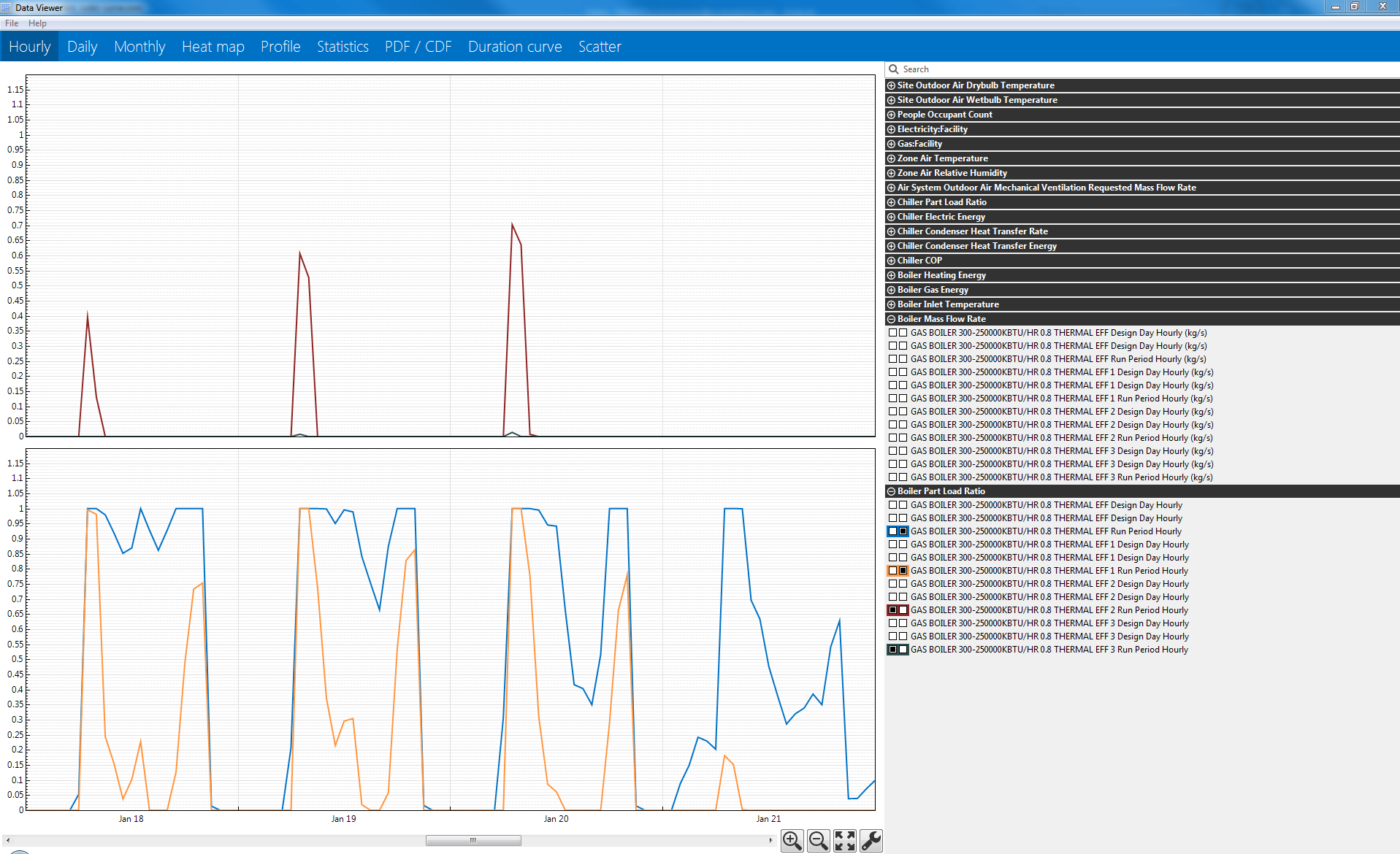The height and width of the screenshot is (854, 1400).
Task: Open chart settings with the wrench icon
Action: click(x=871, y=841)
